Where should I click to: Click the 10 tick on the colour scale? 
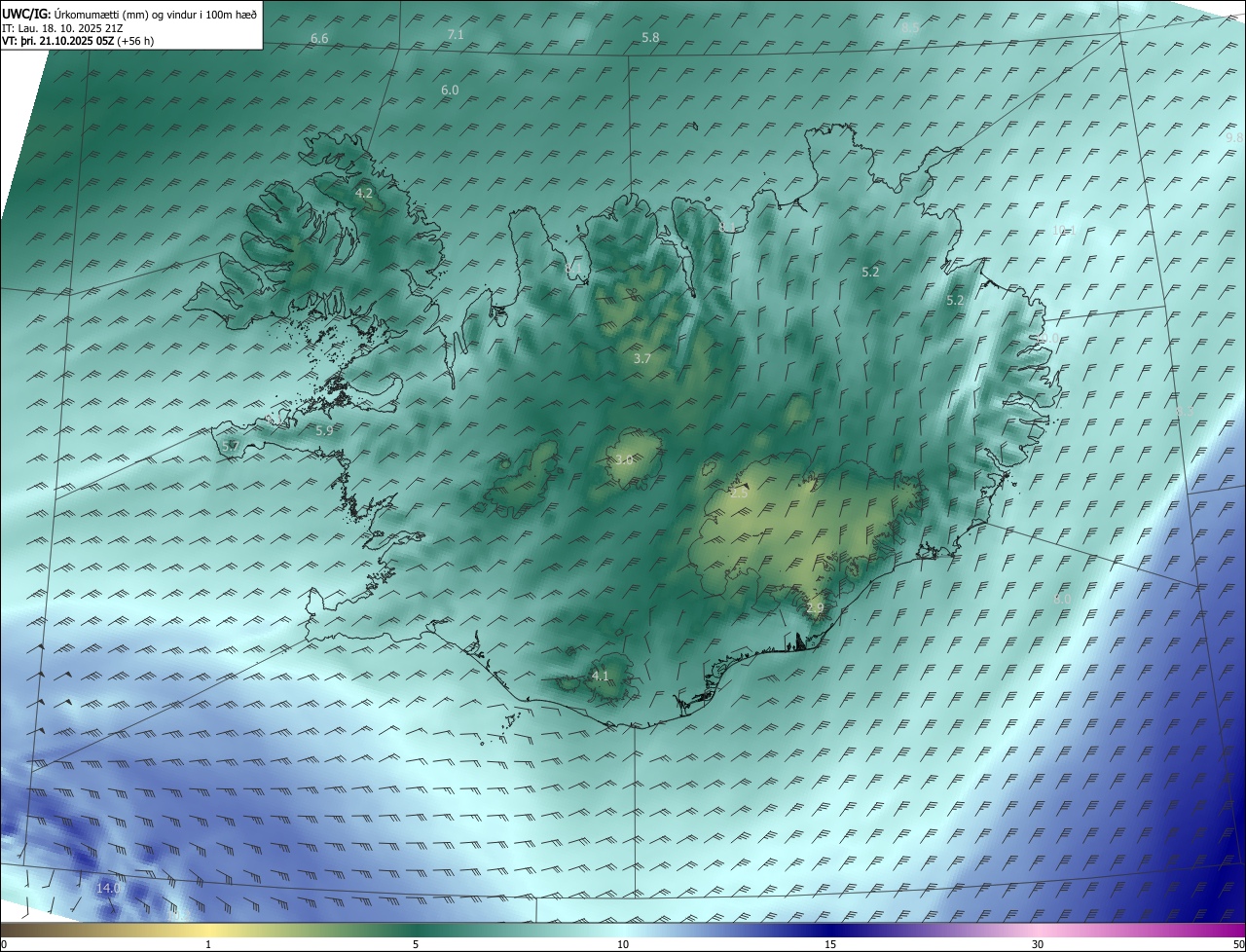point(623,944)
